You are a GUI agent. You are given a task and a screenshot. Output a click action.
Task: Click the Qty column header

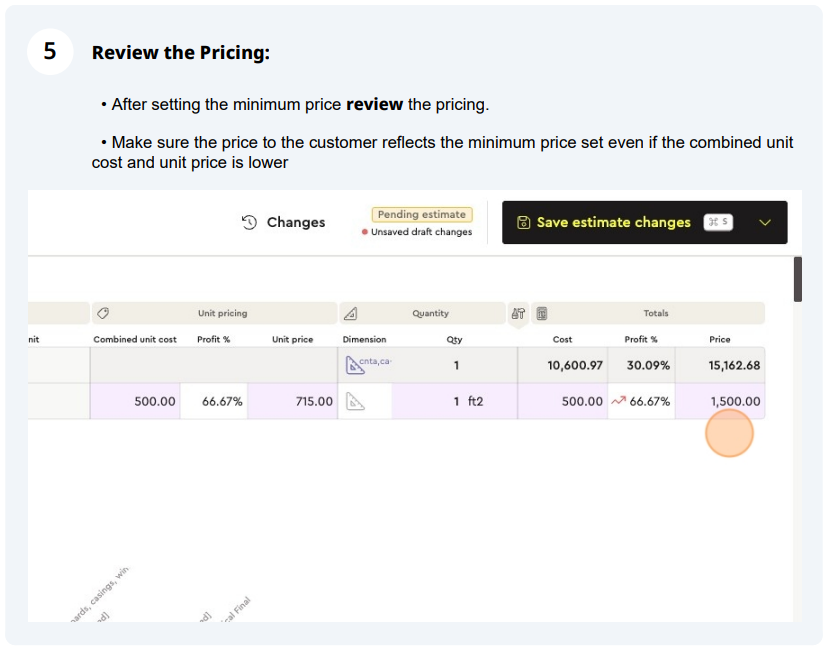point(454,339)
